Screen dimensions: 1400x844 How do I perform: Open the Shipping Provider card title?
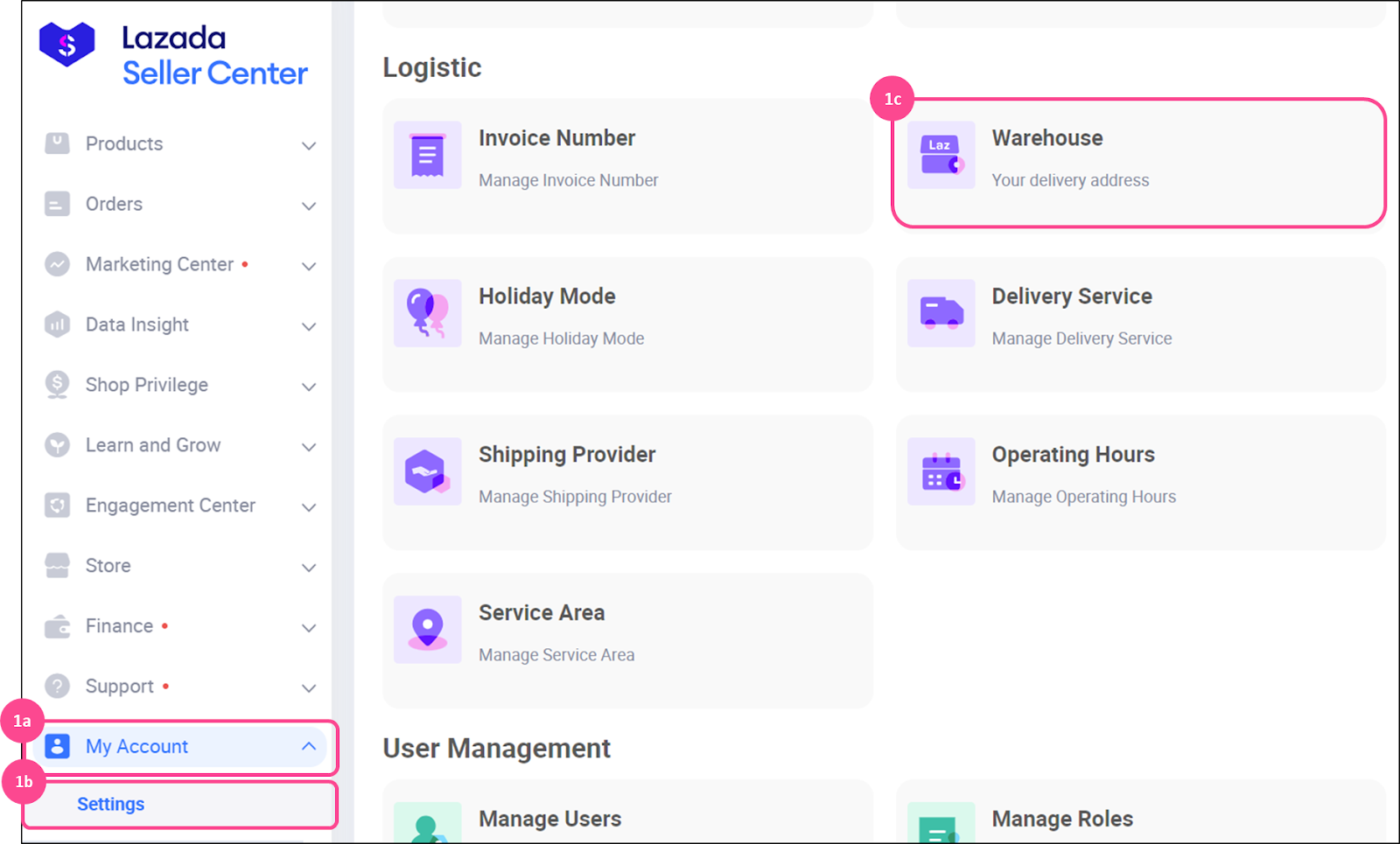click(x=567, y=455)
